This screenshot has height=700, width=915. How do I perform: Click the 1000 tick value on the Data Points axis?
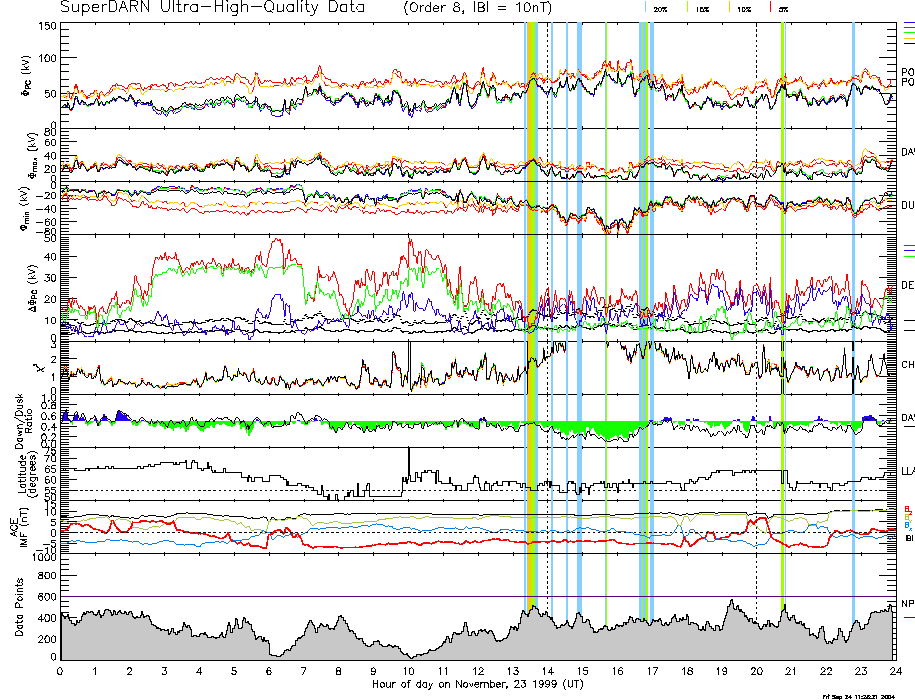[x=44, y=558]
